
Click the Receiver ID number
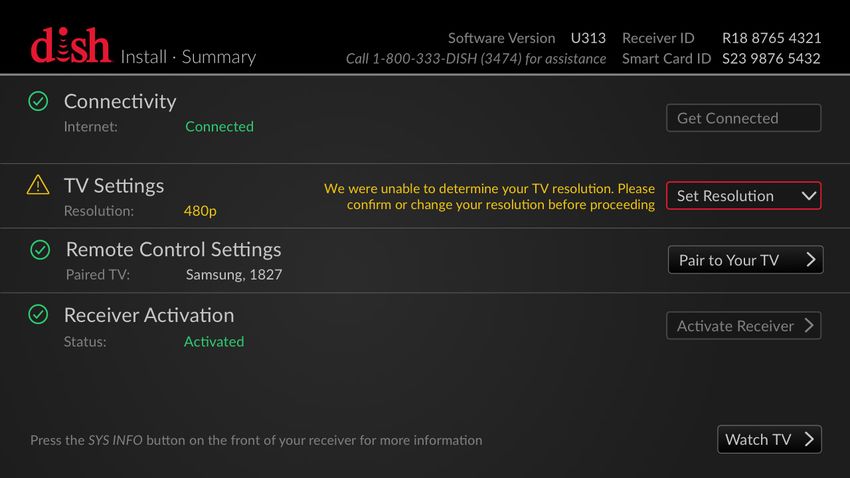(x=771, y=38)
